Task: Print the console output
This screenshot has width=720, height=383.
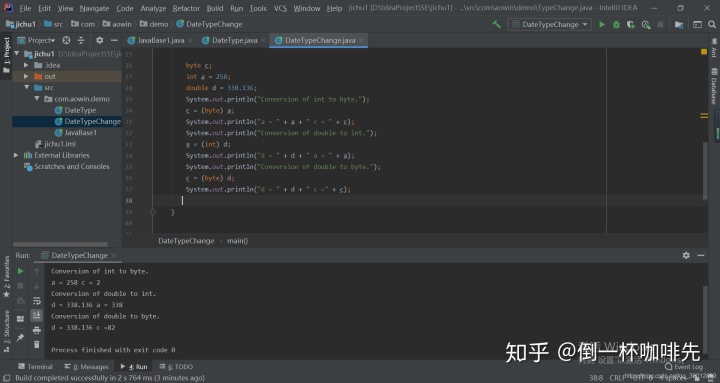Action: tap(37, 330)
